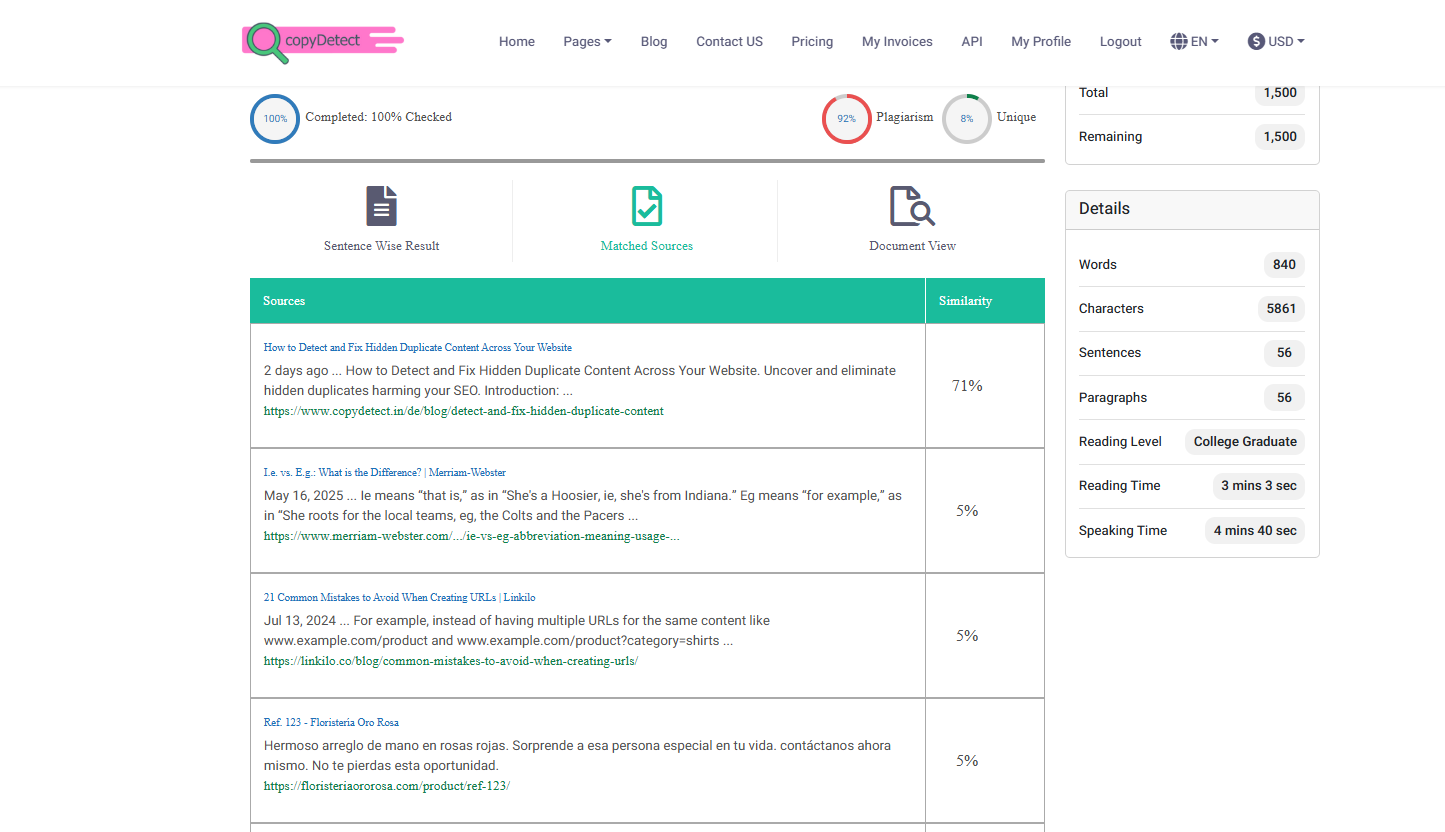The width and height of the screenshot is (1445, 832).
Task: Expand the Pages dropdown menu
Action: coord(587,41)
